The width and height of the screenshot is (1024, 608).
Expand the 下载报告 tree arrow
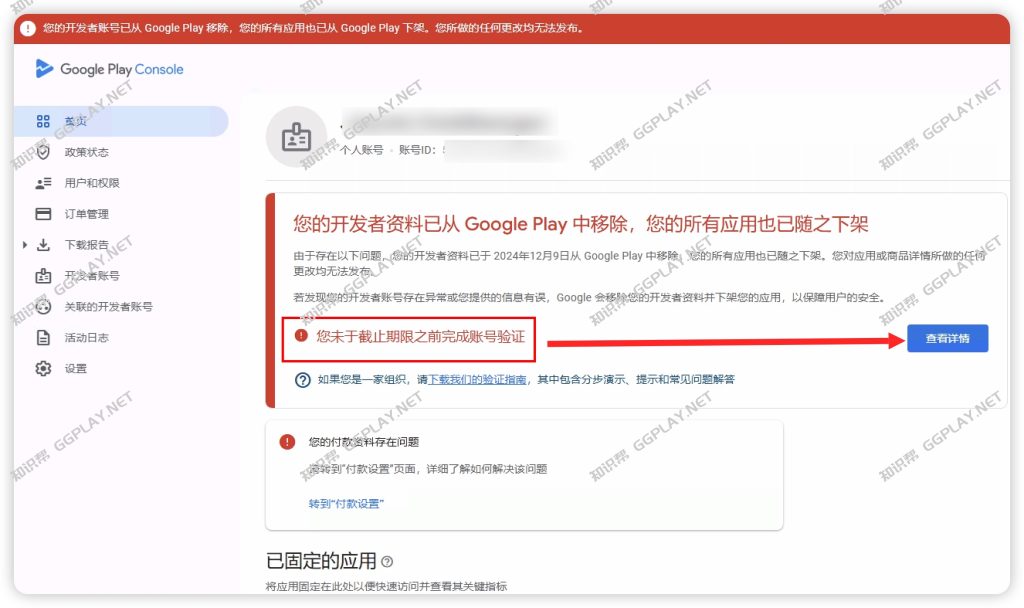(x=25, y=245)
